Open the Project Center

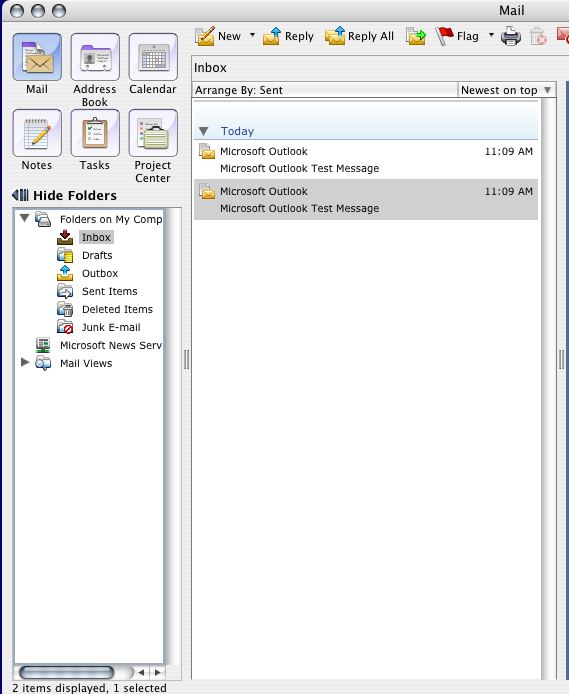[153, 147]
